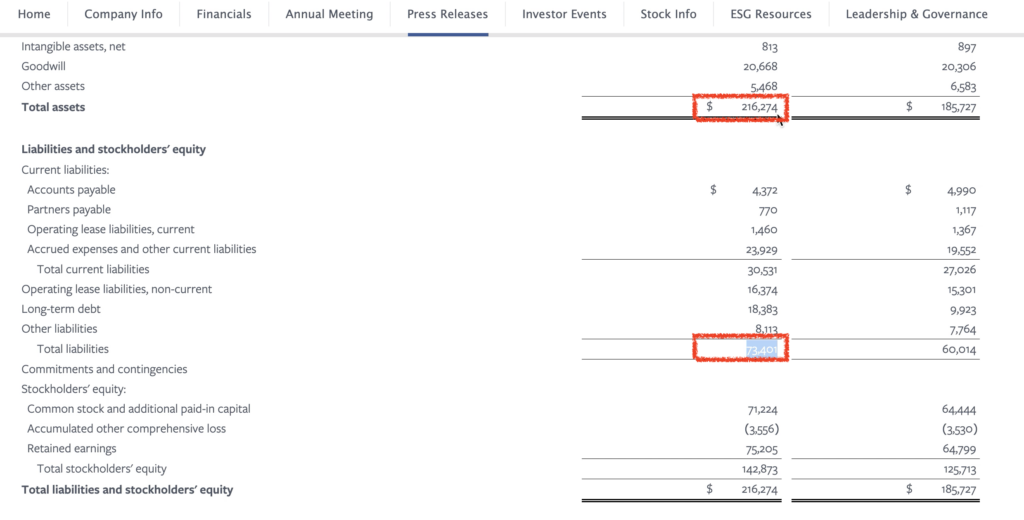
Task: Click the Goodwill value 20,668
Action: [x=761, y=67]
